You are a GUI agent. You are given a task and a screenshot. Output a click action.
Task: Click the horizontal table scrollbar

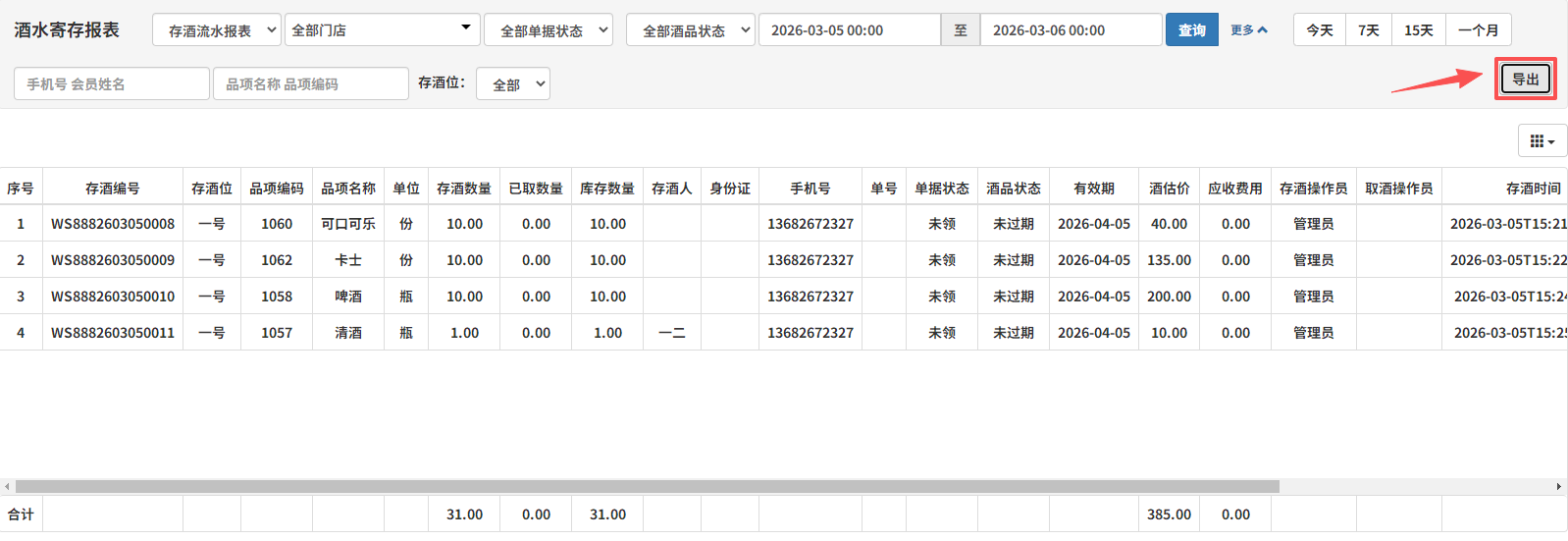point(648,487)
